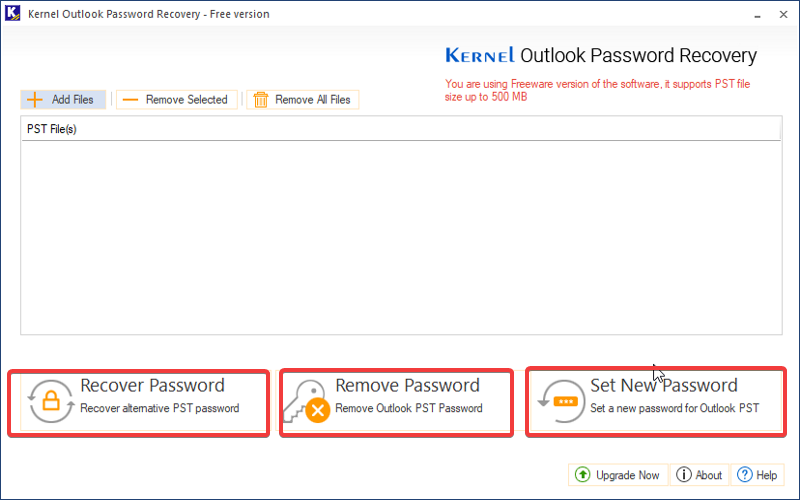Click the key with X Remove Password icon

[306, 402]
